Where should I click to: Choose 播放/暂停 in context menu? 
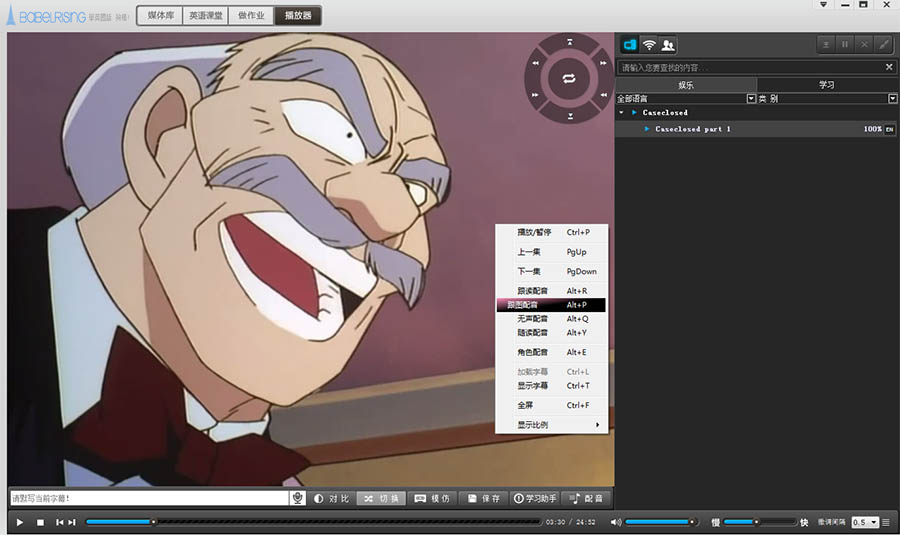point(552,232)
